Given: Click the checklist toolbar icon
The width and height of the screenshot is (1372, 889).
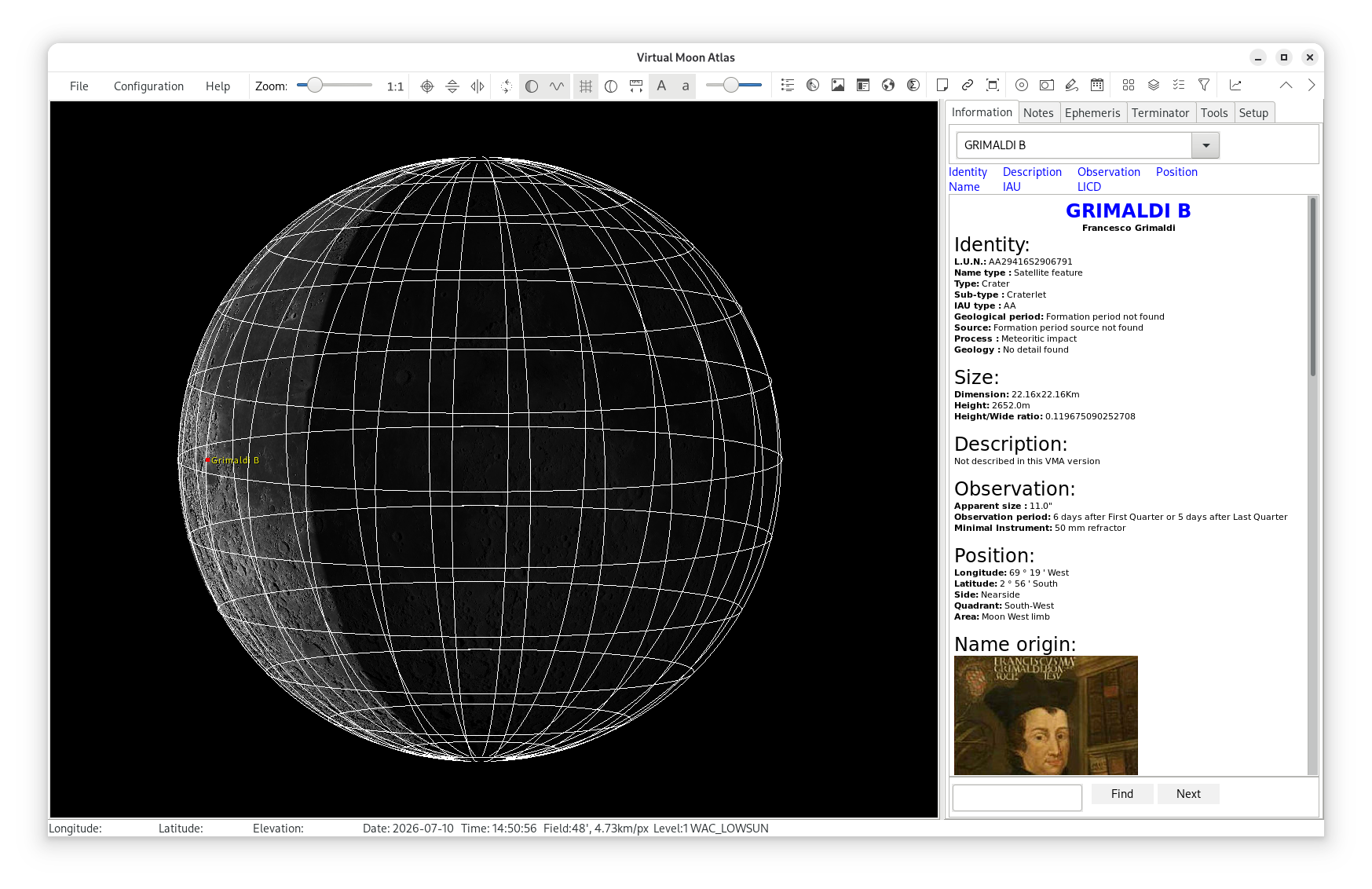Looking at the screenshot, I should pos(1179,85).
